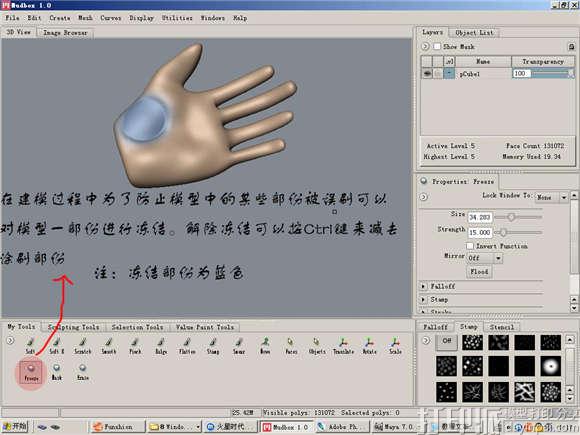Click the Flood button
The image size is (580, 435).
479,272
